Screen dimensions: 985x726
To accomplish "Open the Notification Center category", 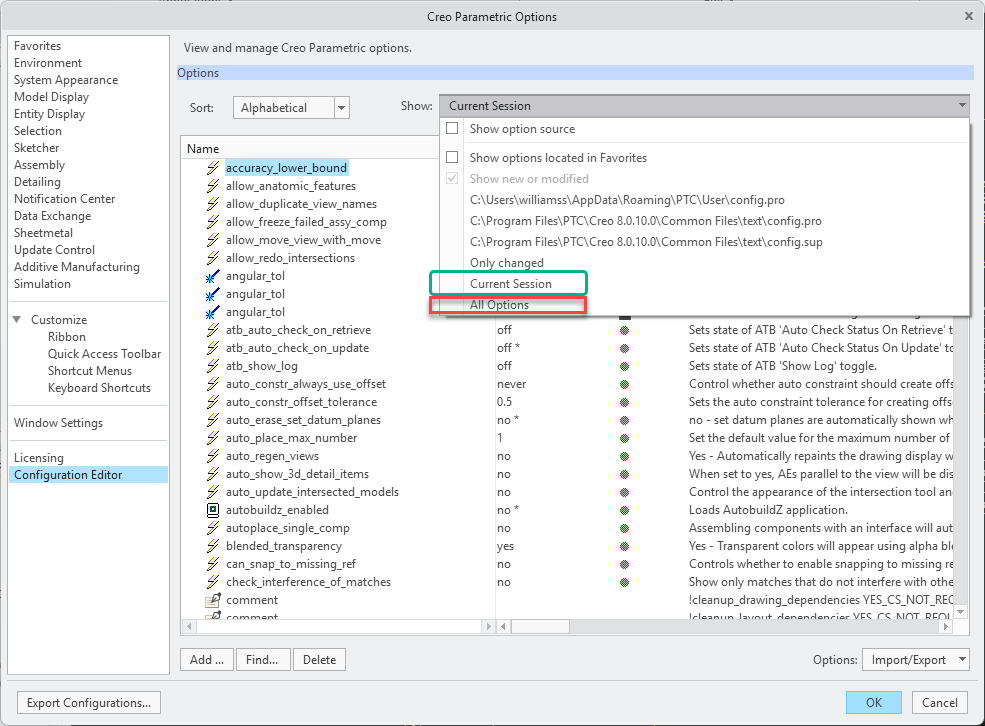I will (x=65, y=198).
